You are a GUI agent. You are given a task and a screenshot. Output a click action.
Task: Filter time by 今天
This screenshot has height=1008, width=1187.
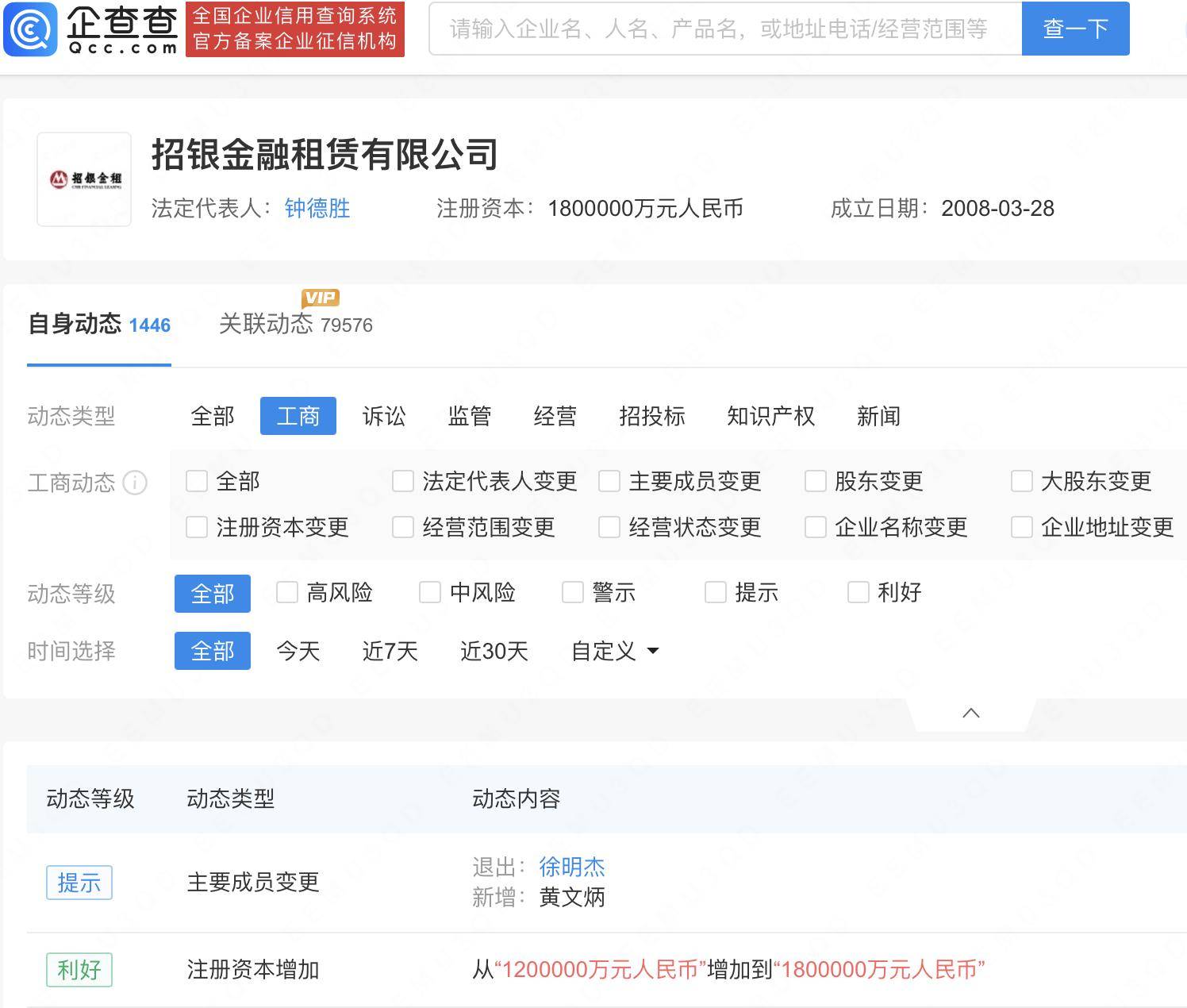298,651
